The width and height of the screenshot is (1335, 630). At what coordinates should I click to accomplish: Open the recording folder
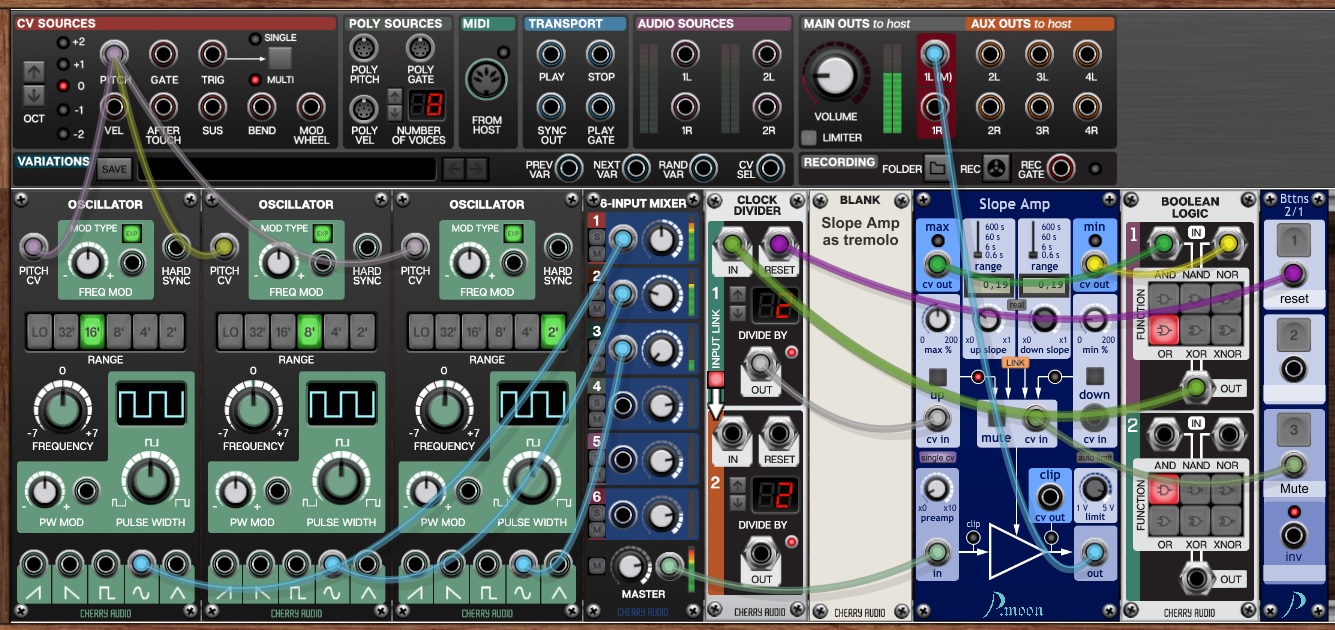pos(936,168)
